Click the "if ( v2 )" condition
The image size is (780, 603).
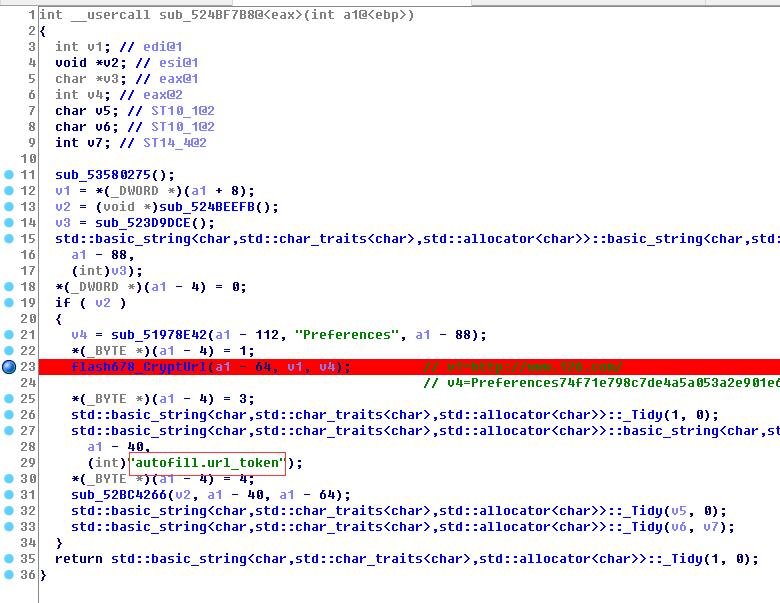(91, 302)
